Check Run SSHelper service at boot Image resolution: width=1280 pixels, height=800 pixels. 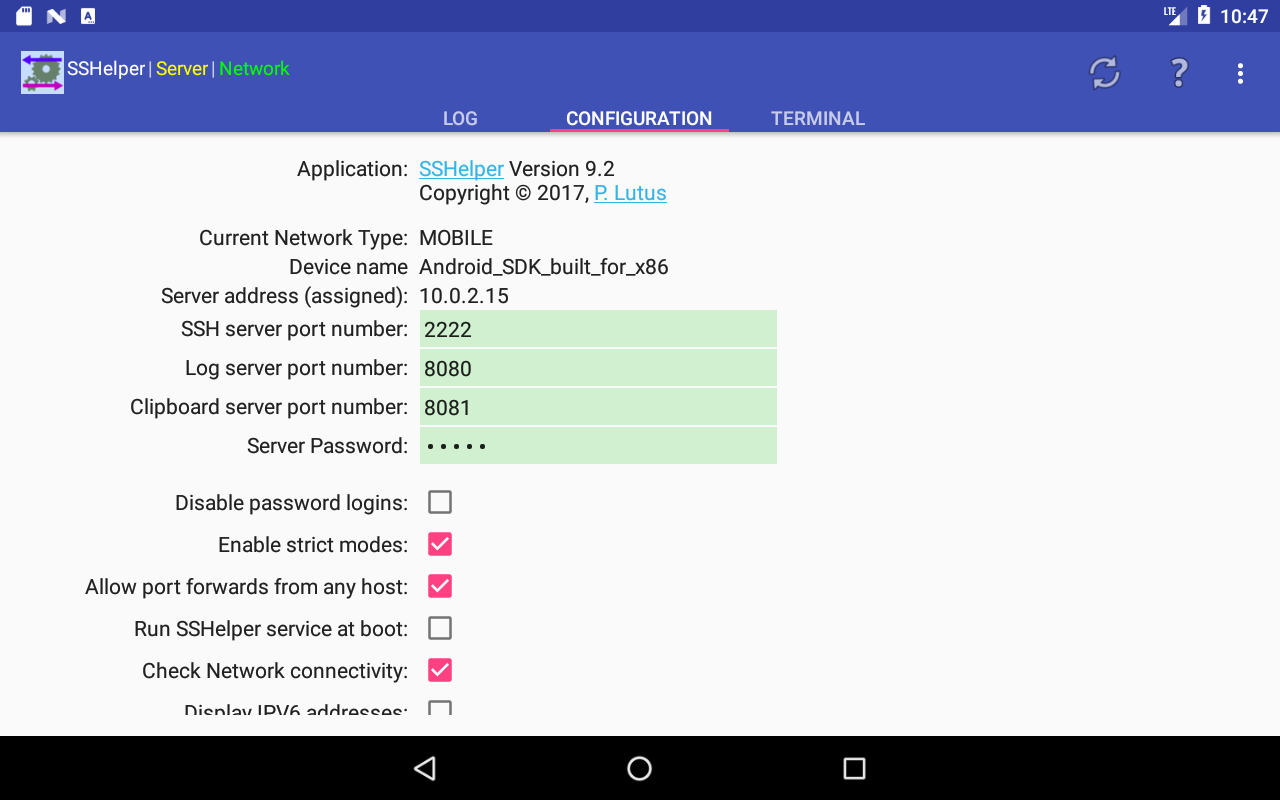click(440, 628)
